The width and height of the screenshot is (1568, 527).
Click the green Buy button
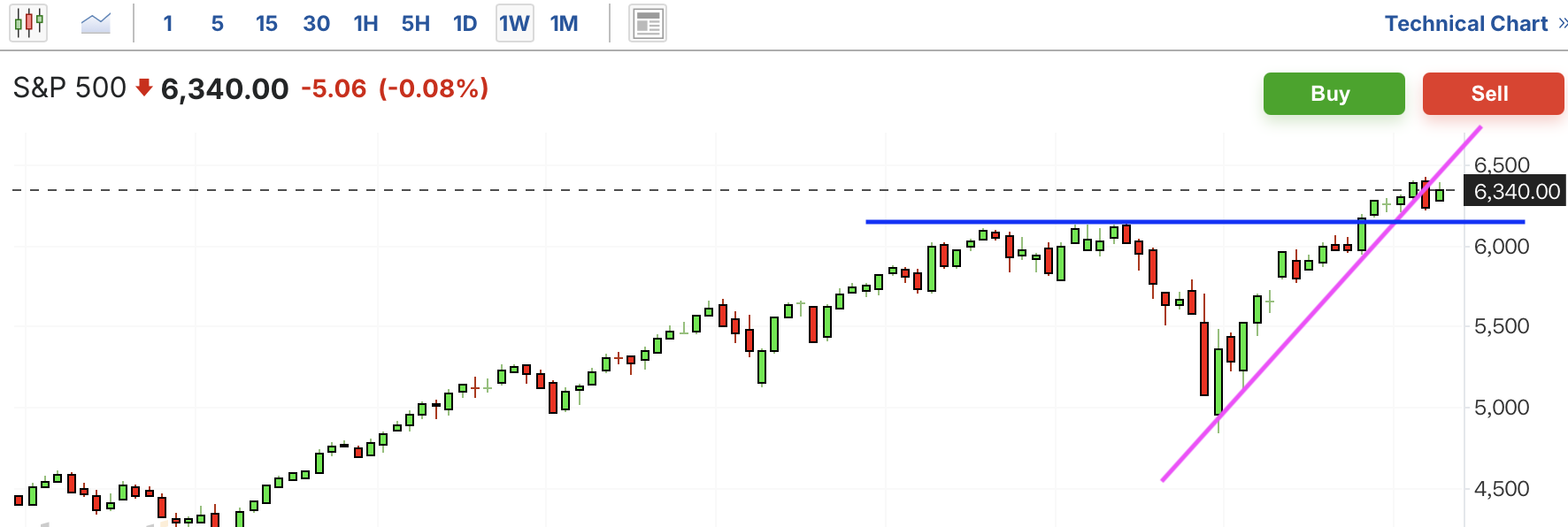click(1334, 94)
